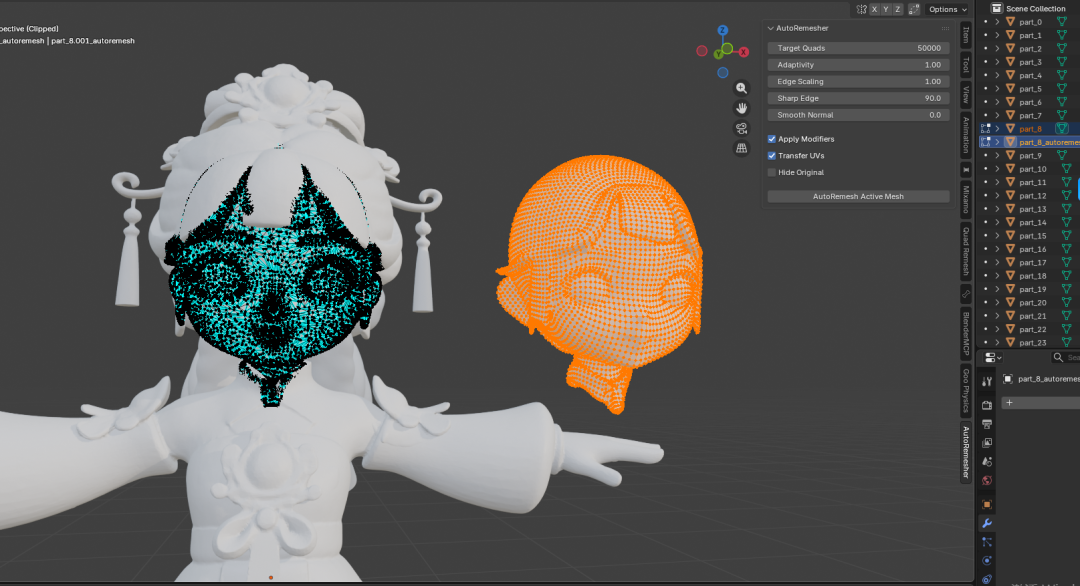Toggle Z axis mirror button
1080x586 pixels.
tap(897, 9)
